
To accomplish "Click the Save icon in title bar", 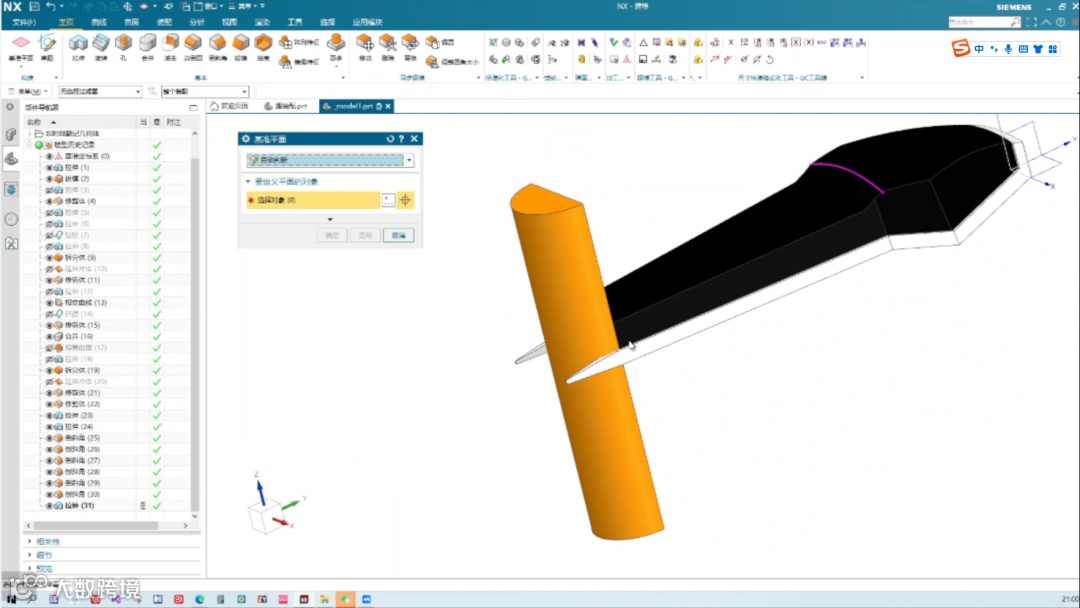I will (x=34, y=6).
